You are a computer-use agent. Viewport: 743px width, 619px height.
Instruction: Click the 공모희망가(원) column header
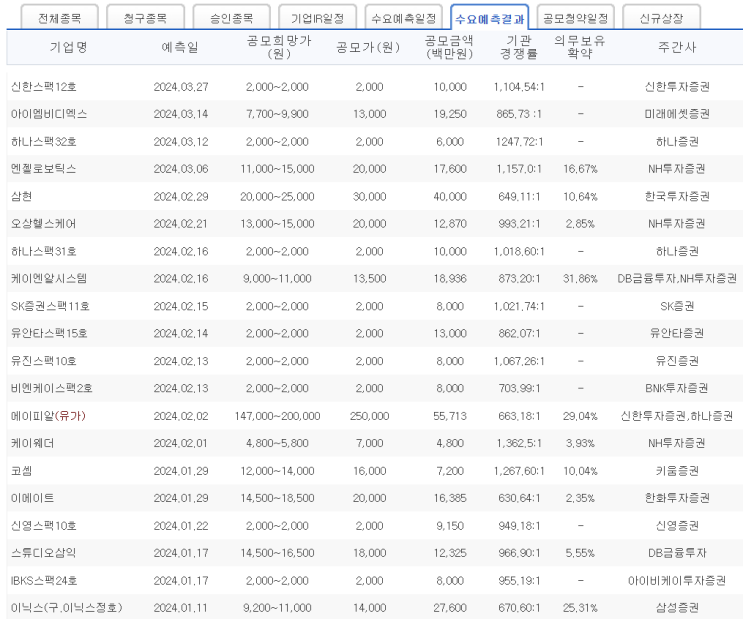tap(279, 47)
